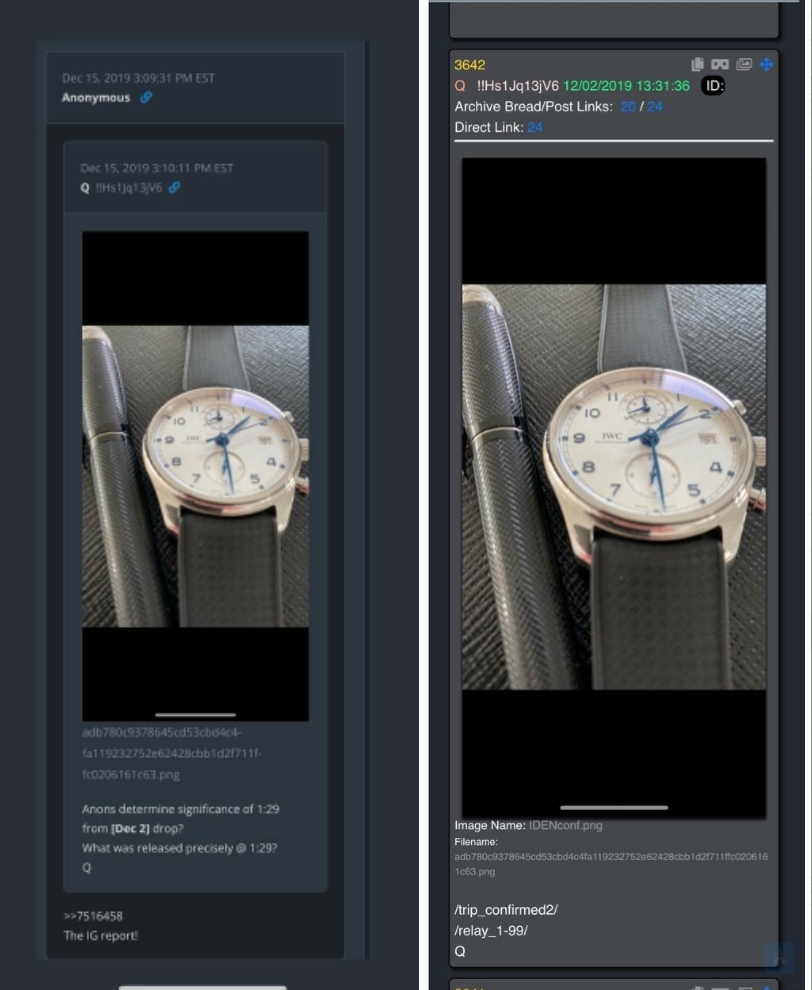Click the chain link icon after !!Hs1Jq13jV6

coord(174,188)
